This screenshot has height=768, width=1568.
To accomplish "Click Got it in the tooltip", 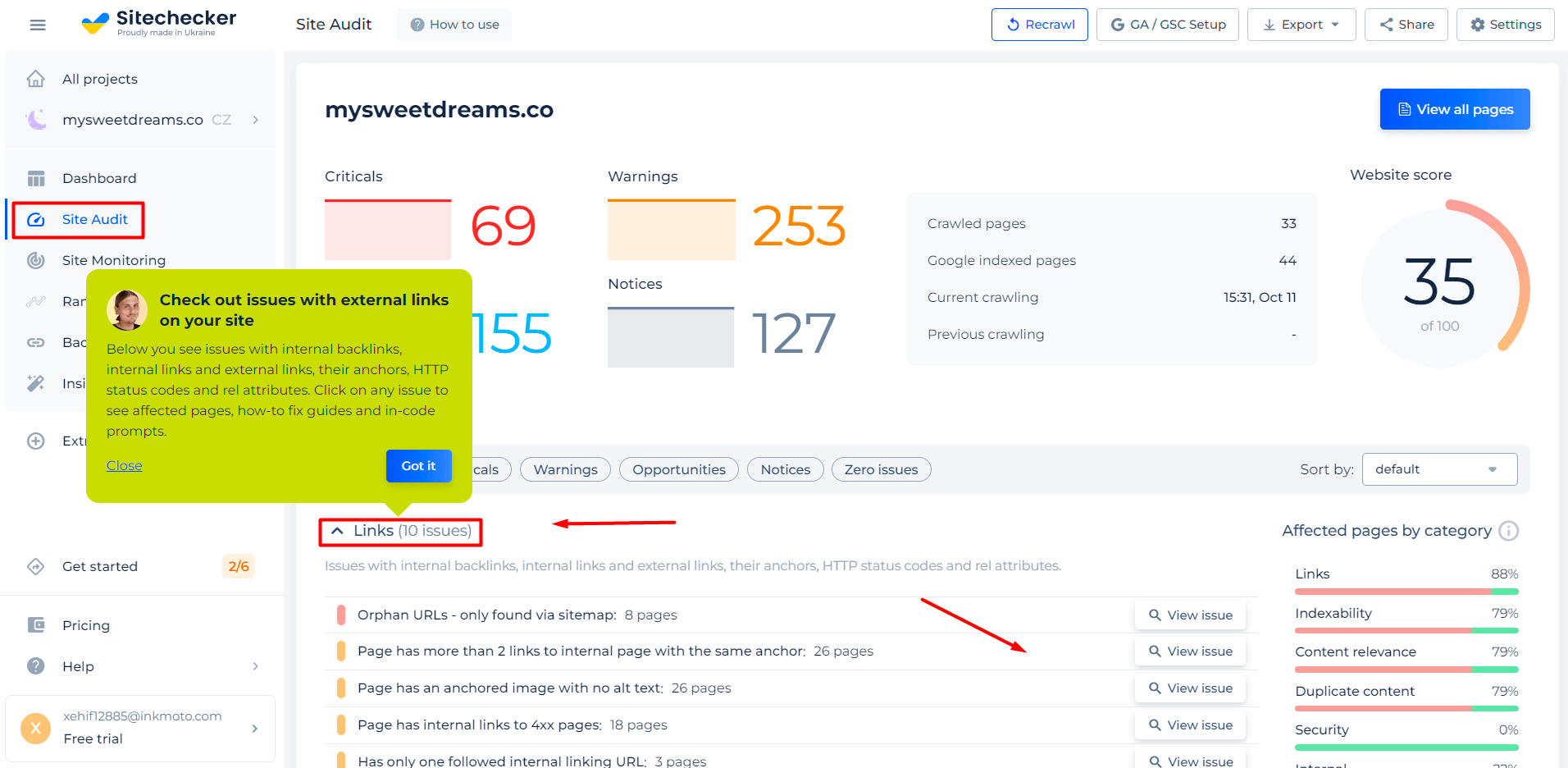I will pos(419,466).
